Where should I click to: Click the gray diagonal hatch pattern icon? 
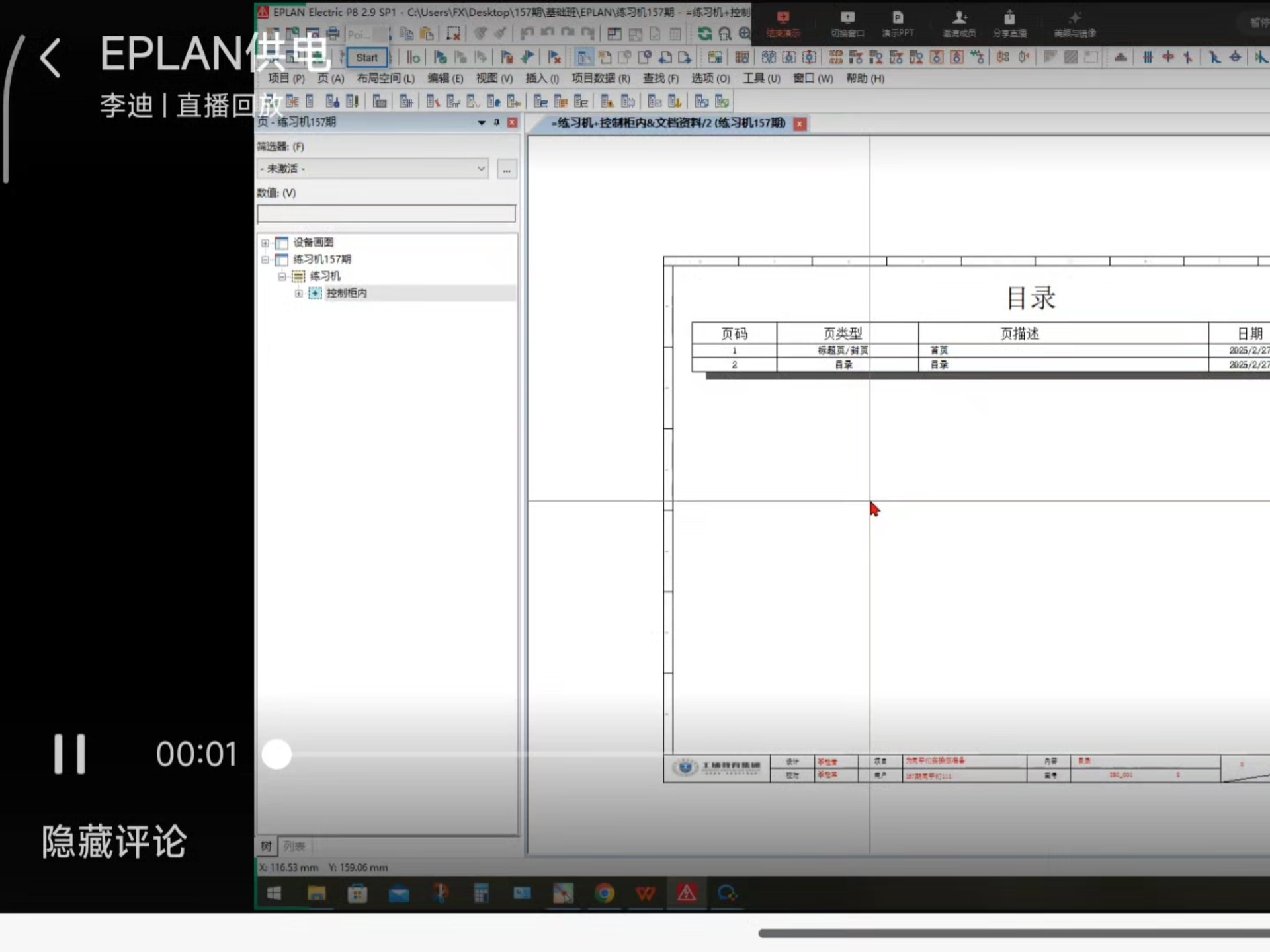[1070, 58]
